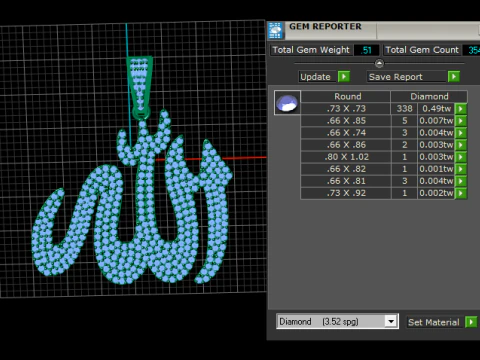Click the 338 gem count cell
Viewport: 480px width, 360px height.
[x=404, y=109]
